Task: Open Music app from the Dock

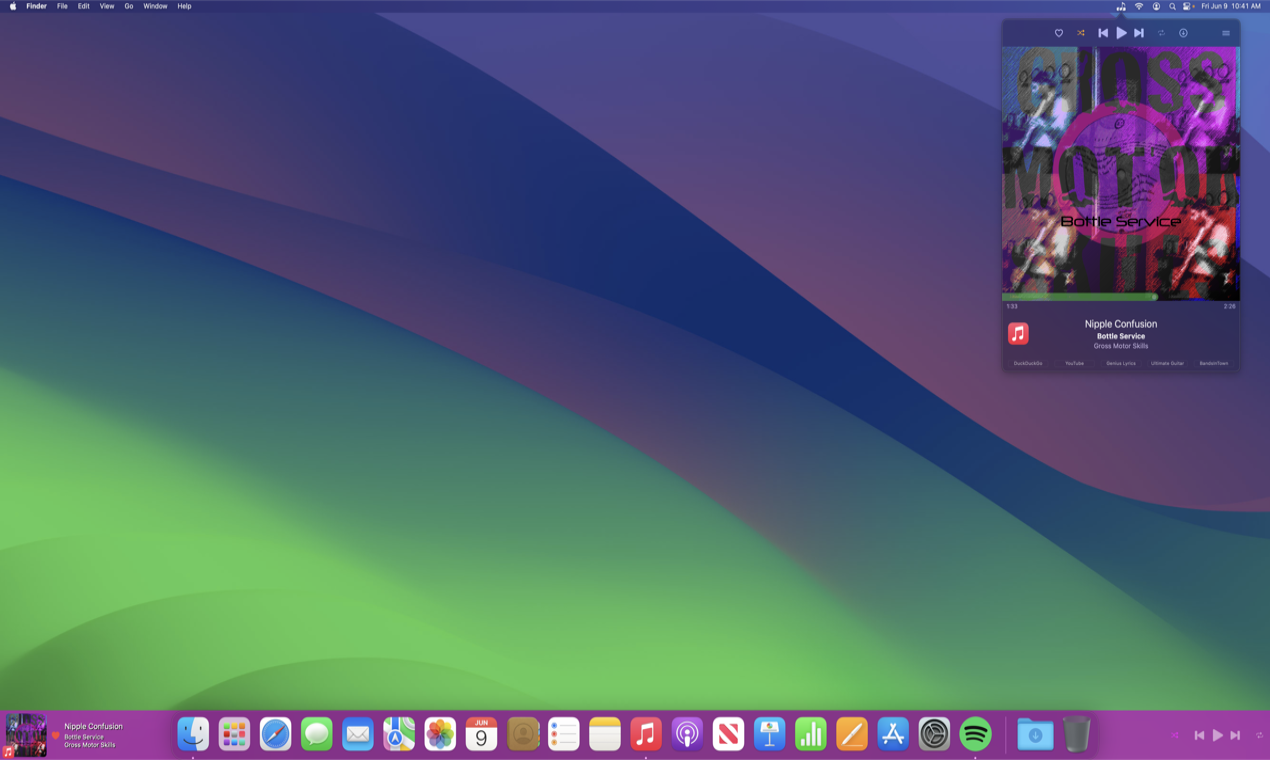Action: click(646, 734)
